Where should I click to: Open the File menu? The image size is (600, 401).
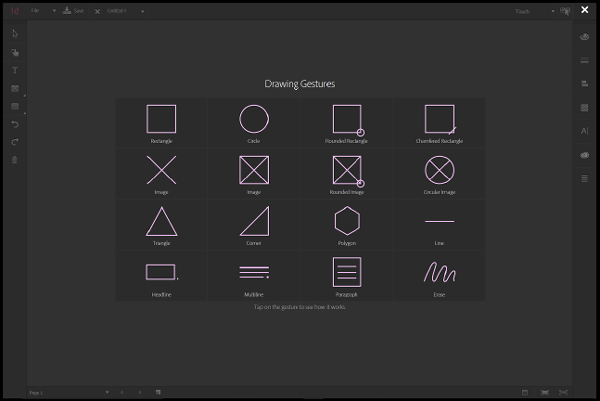click(x=35, y=11)
